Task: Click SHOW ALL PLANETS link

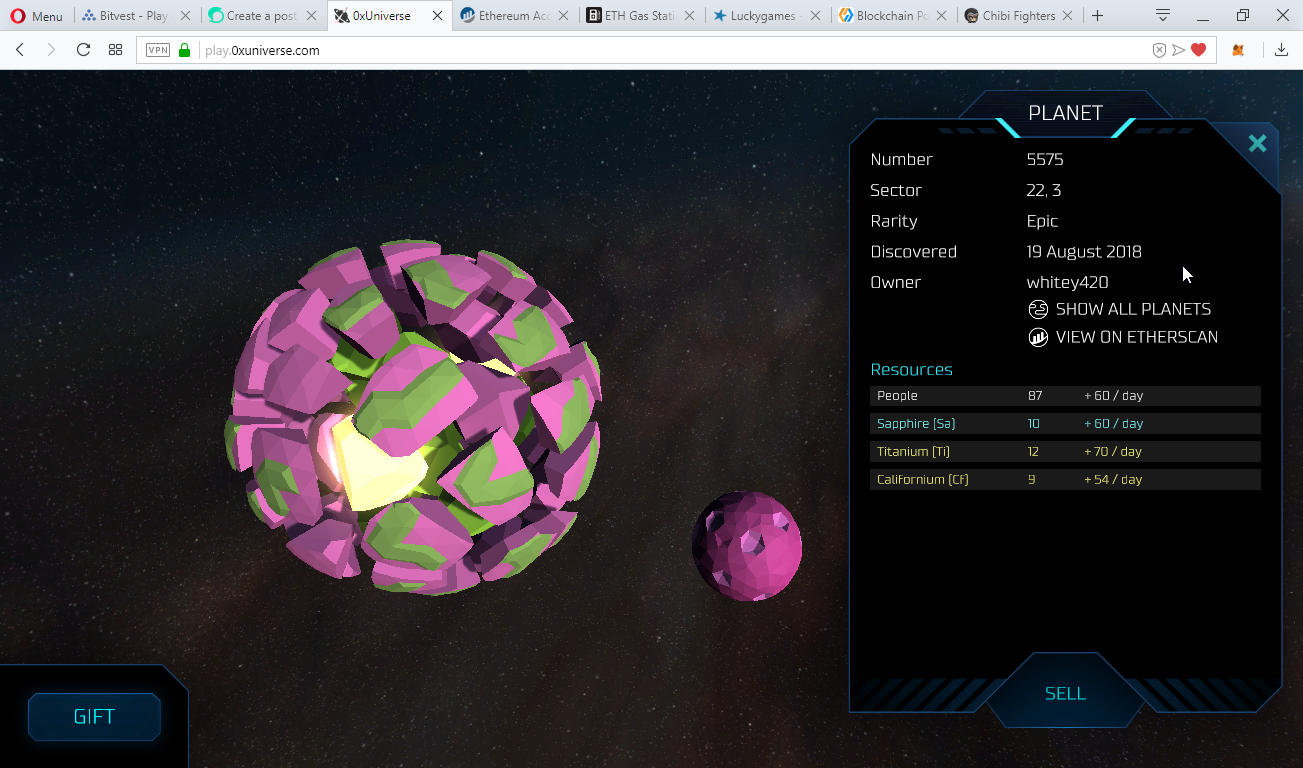Action: [1133, 309]
